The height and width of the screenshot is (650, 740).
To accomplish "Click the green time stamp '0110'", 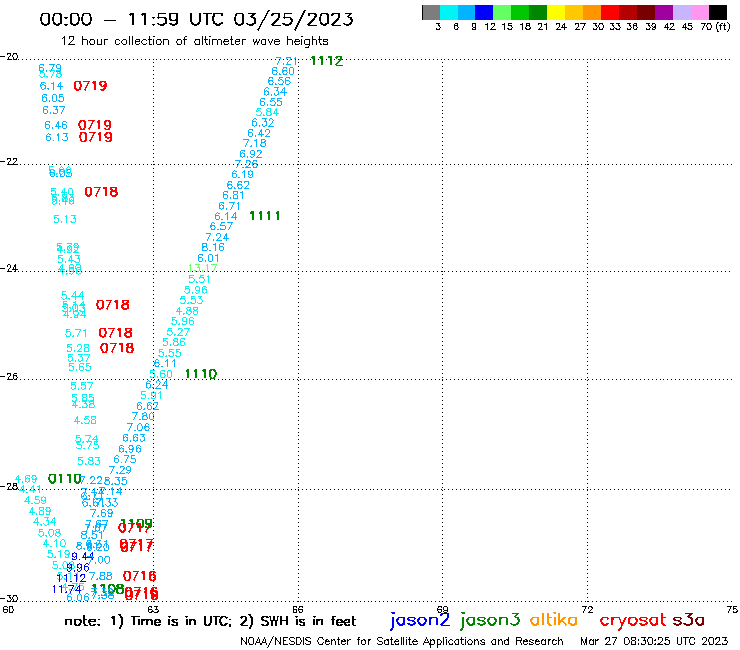I will tap(65, 479).
